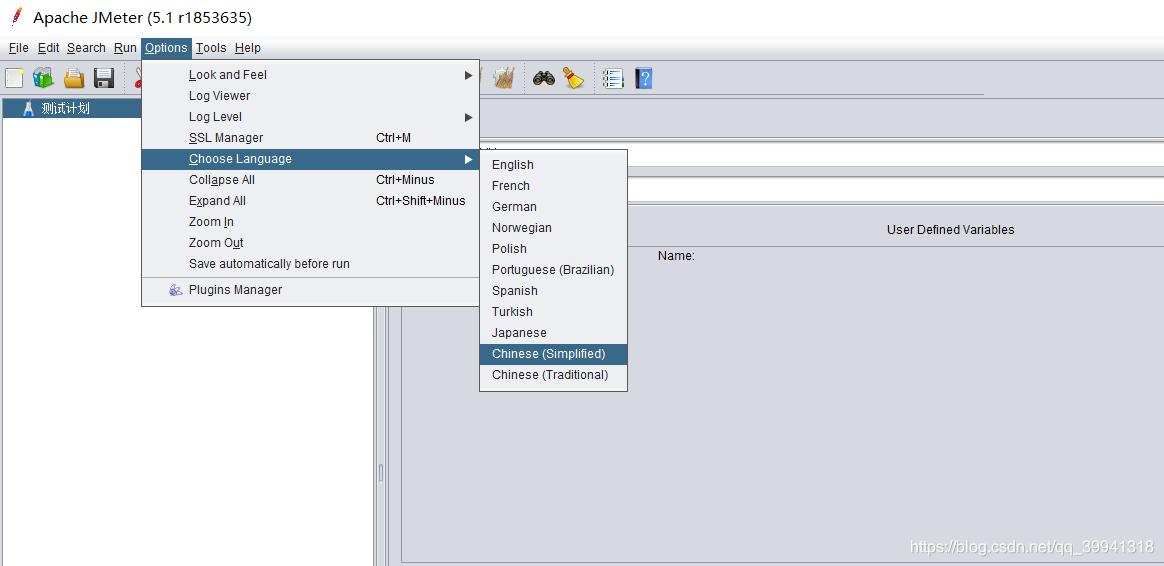Image resolution: width=1164 pixels, height=566 pixels.
Task: Open the Function Helper list icon
Action: point(613,78)
